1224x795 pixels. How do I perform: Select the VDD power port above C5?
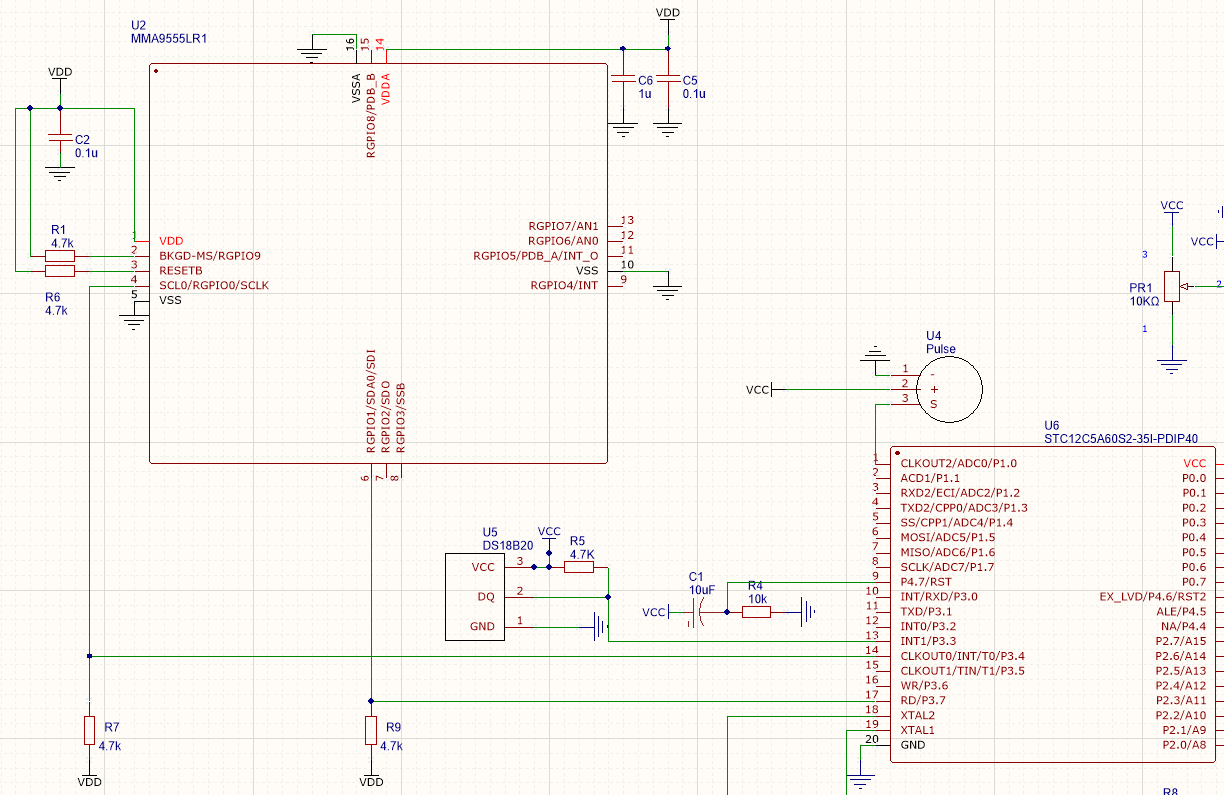point(667,13)
